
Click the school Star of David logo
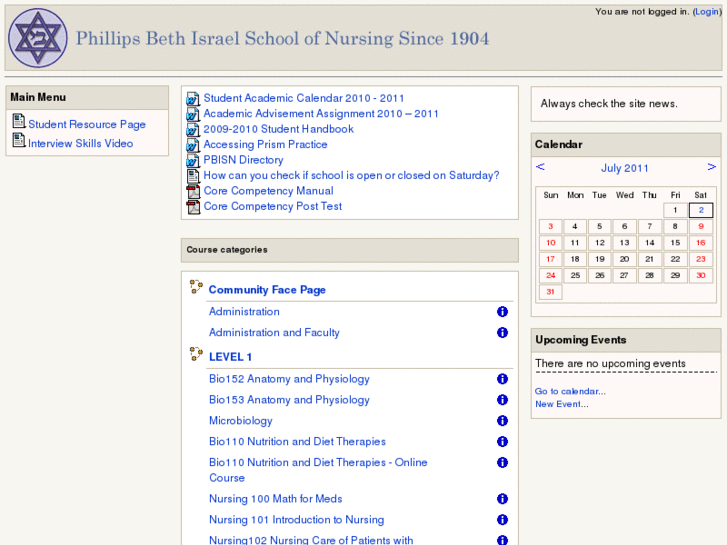(x=38, y=38)
